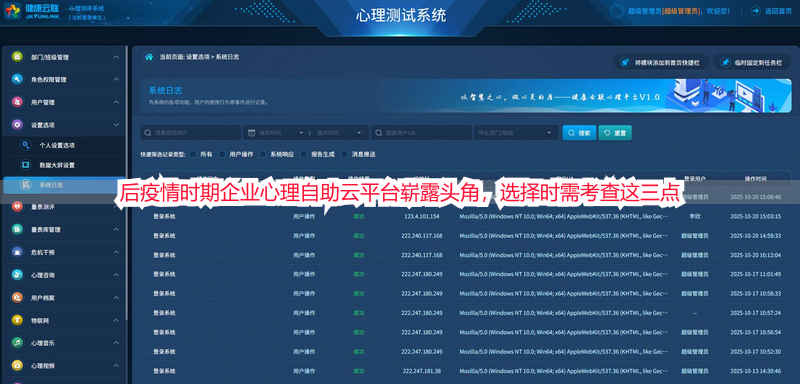800x384 pixels.
Task: Click timestamp 2025-10-17 11:01:49
Action: coord(755,274)
